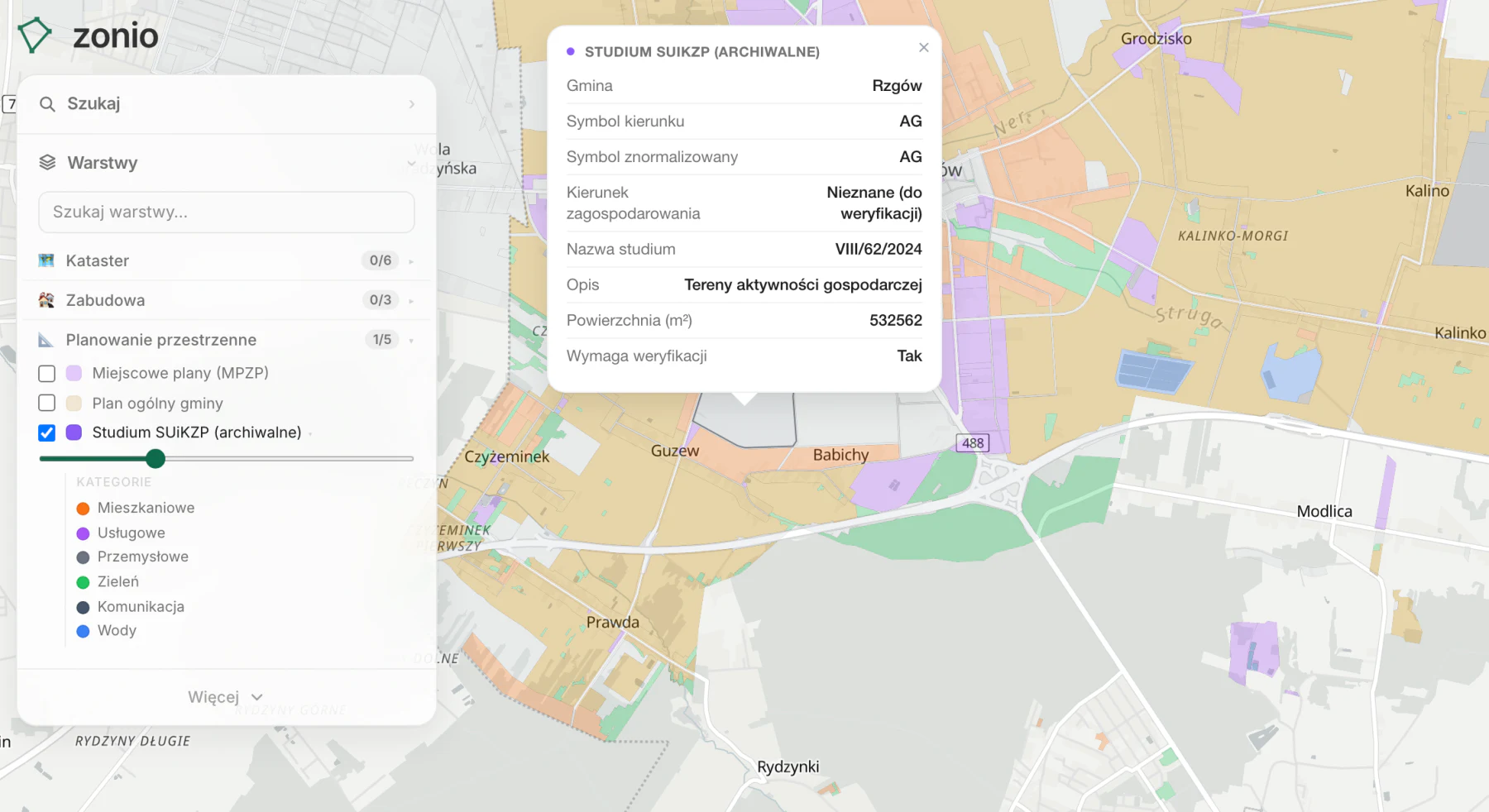
Task: Click the Usługowe category legend entry
Action: point(121,533)
